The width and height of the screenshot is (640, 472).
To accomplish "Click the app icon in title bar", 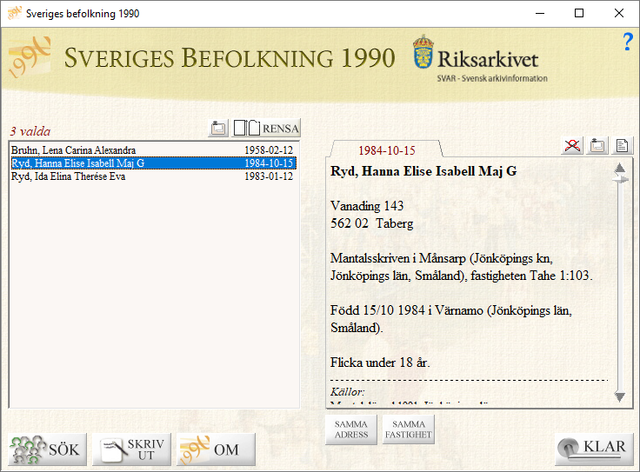I will pos(15,13).
